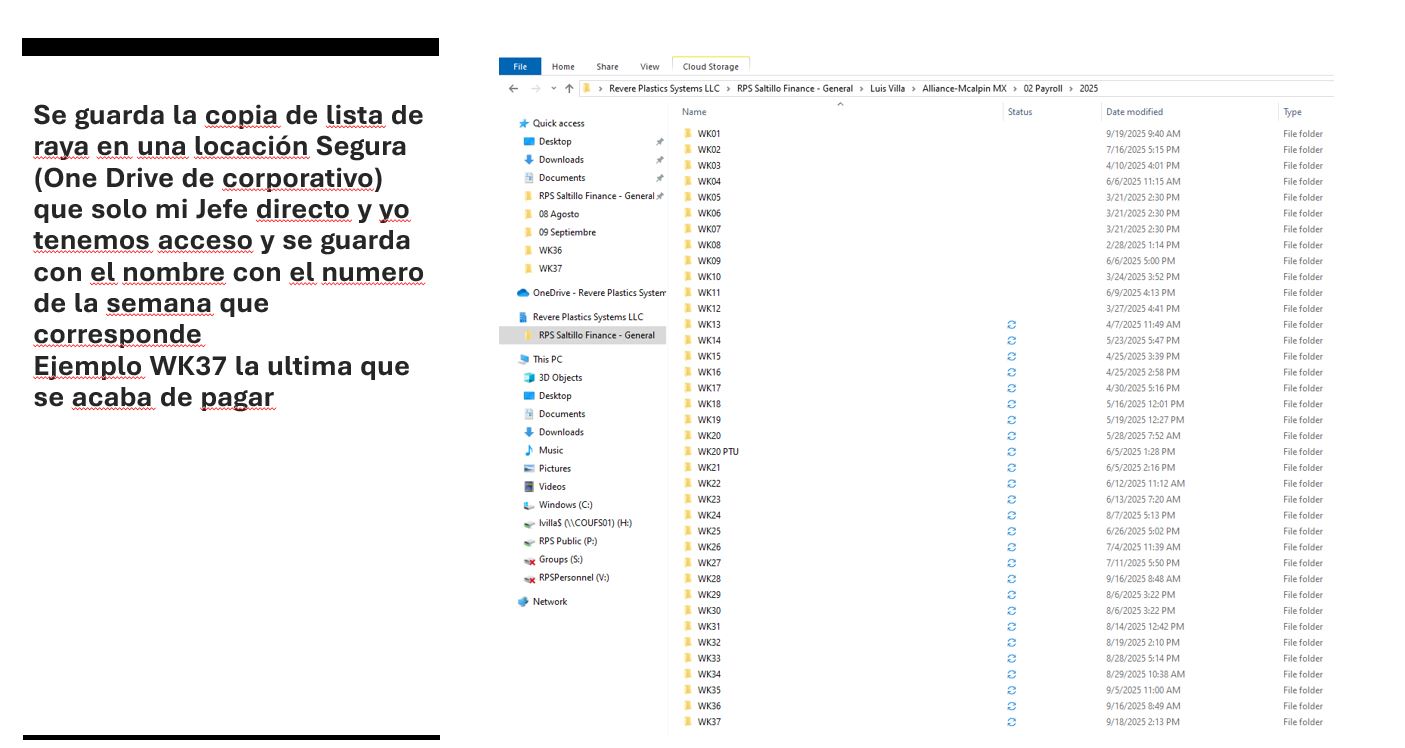The height and width of the screenshot is (748, 1405).
Task: Select RPS Saltillo Finance - General under Revere
Action: tap(596, 336)
